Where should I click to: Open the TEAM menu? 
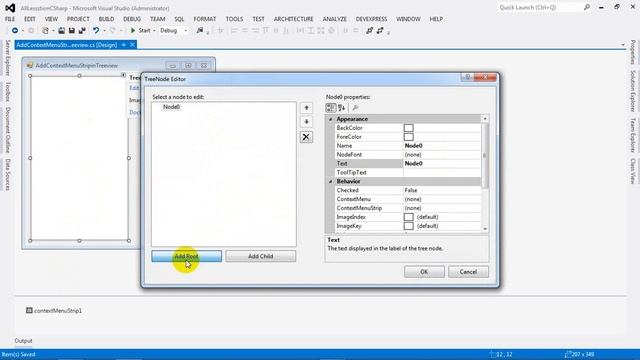pos(158,19)
